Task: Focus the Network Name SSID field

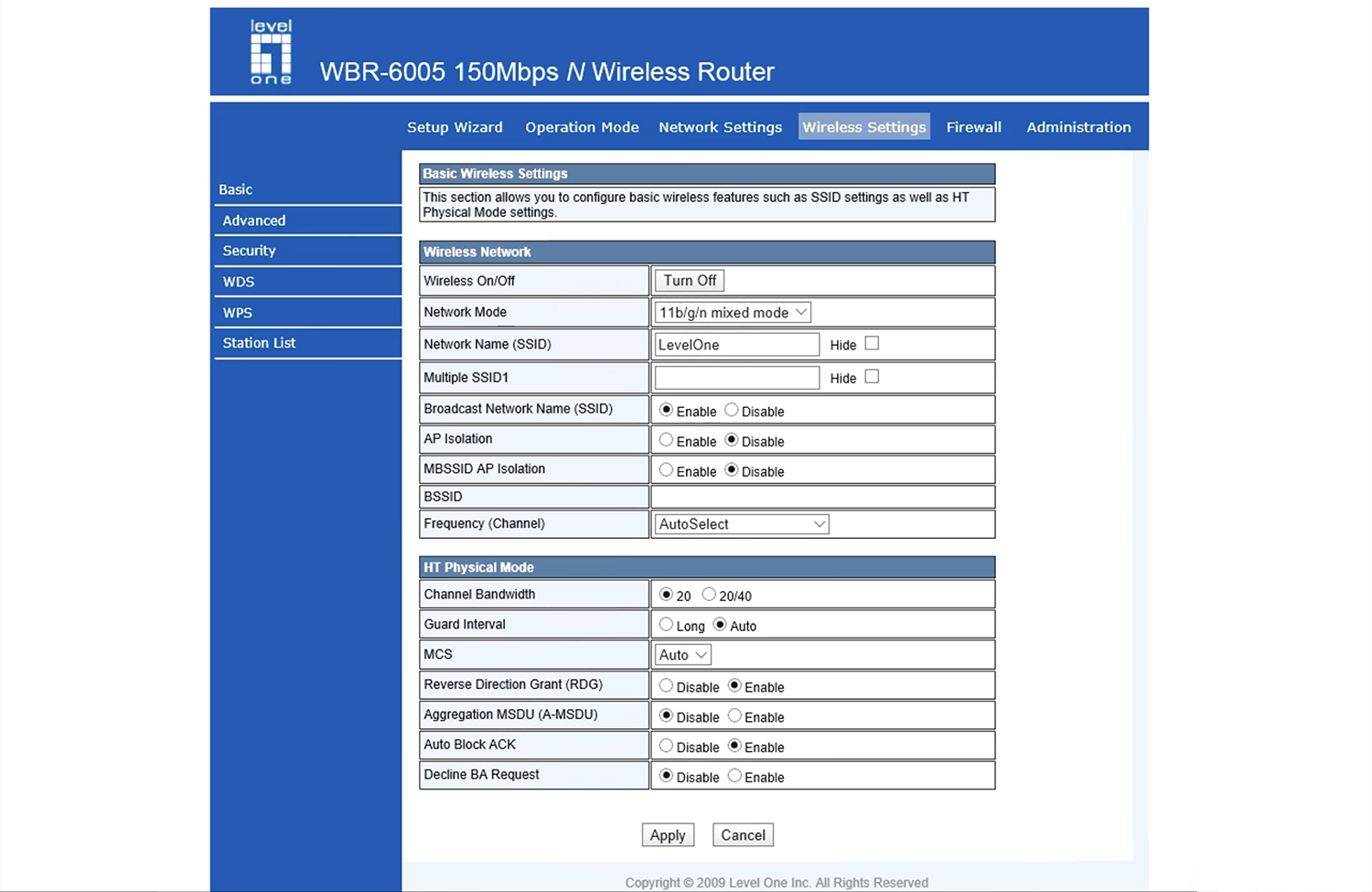Action: [736, 345]
